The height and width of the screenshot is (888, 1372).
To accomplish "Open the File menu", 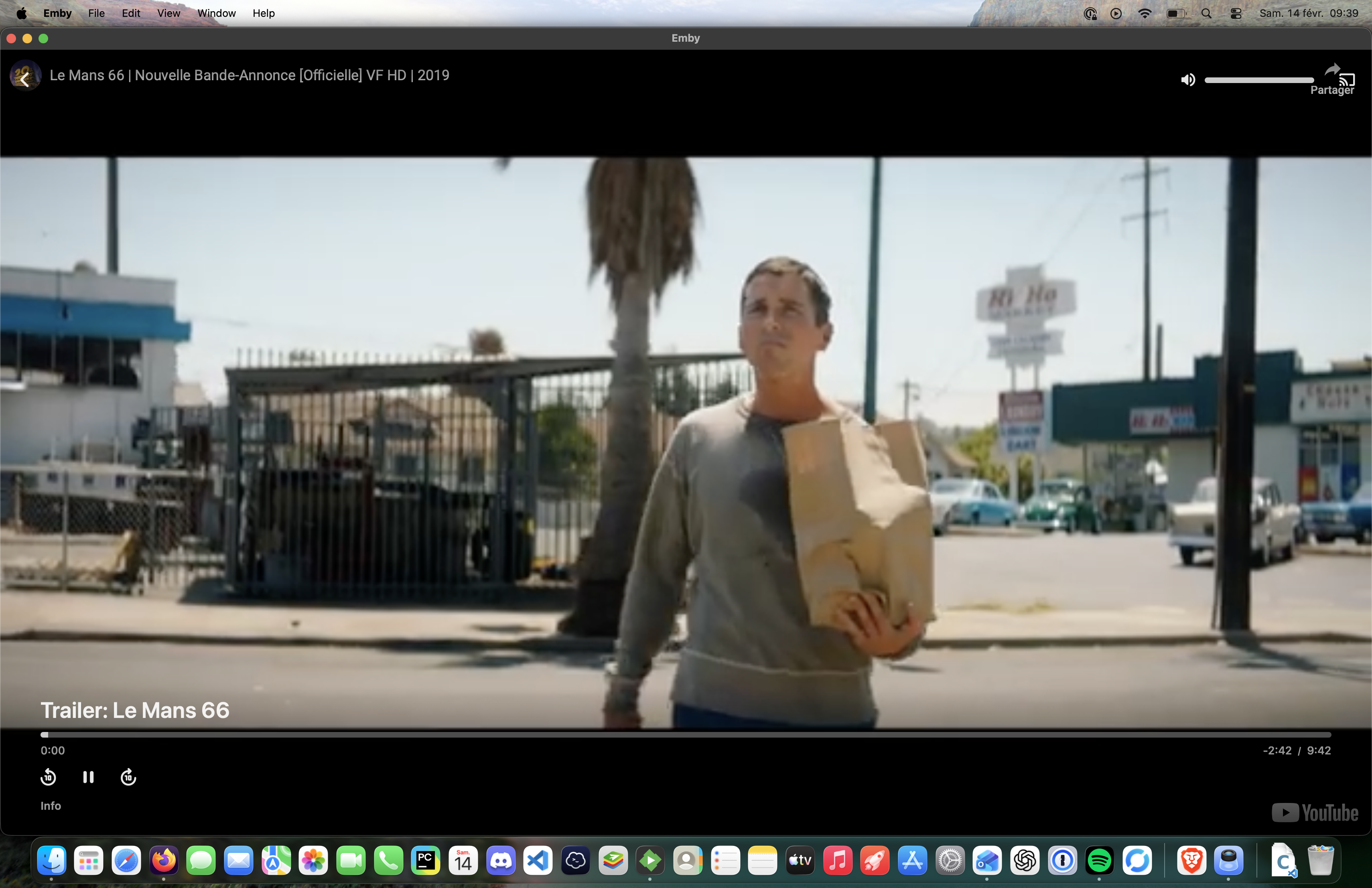I will pyautogui.click(x=96, y=13).
